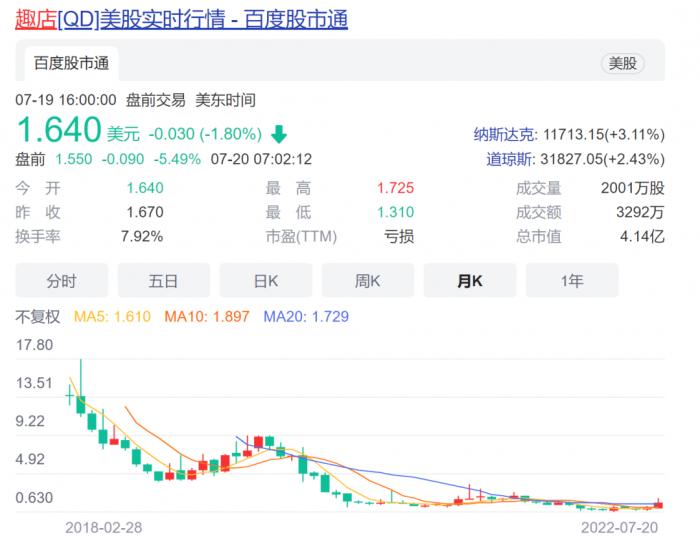Image resolution: width=700 pixels, height=541 pixels.
Task: Click the 市盈(TTM) value 亏损
Action: pos(399,236)
